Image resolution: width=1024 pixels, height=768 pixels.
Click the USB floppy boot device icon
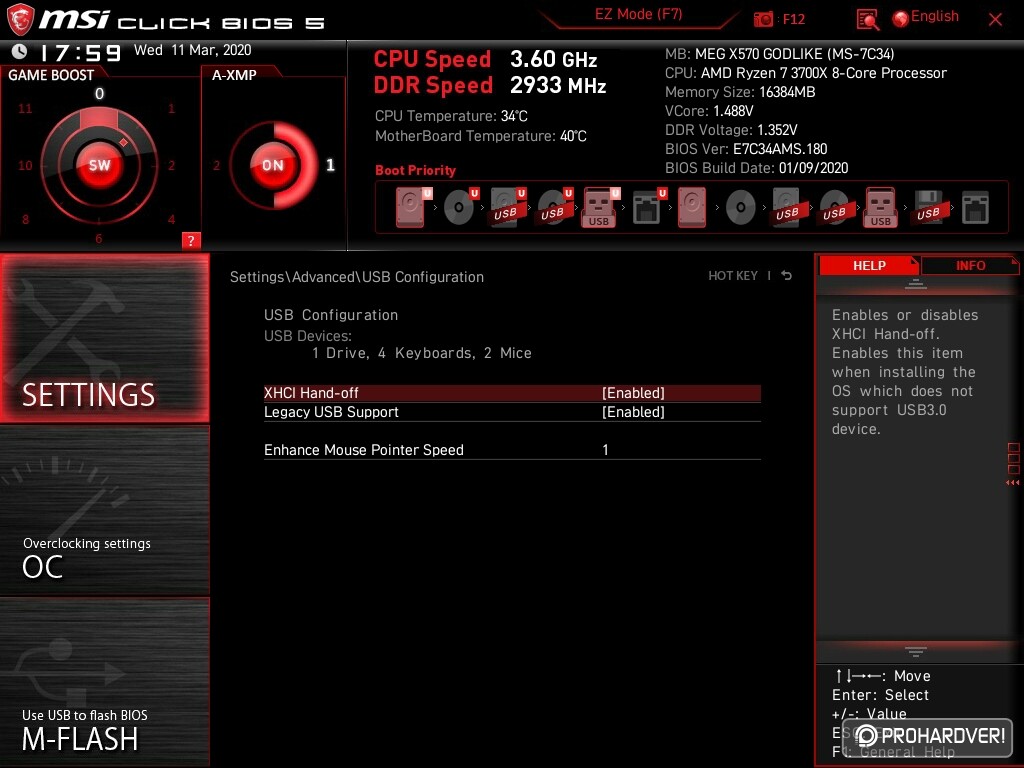928,208
